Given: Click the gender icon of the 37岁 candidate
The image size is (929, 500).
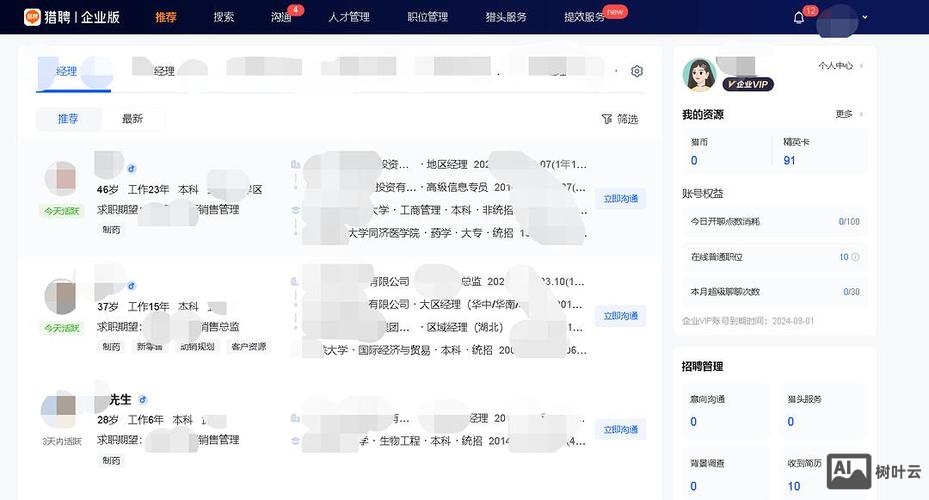Looking at the screenshot, I should tap(132, 286).
